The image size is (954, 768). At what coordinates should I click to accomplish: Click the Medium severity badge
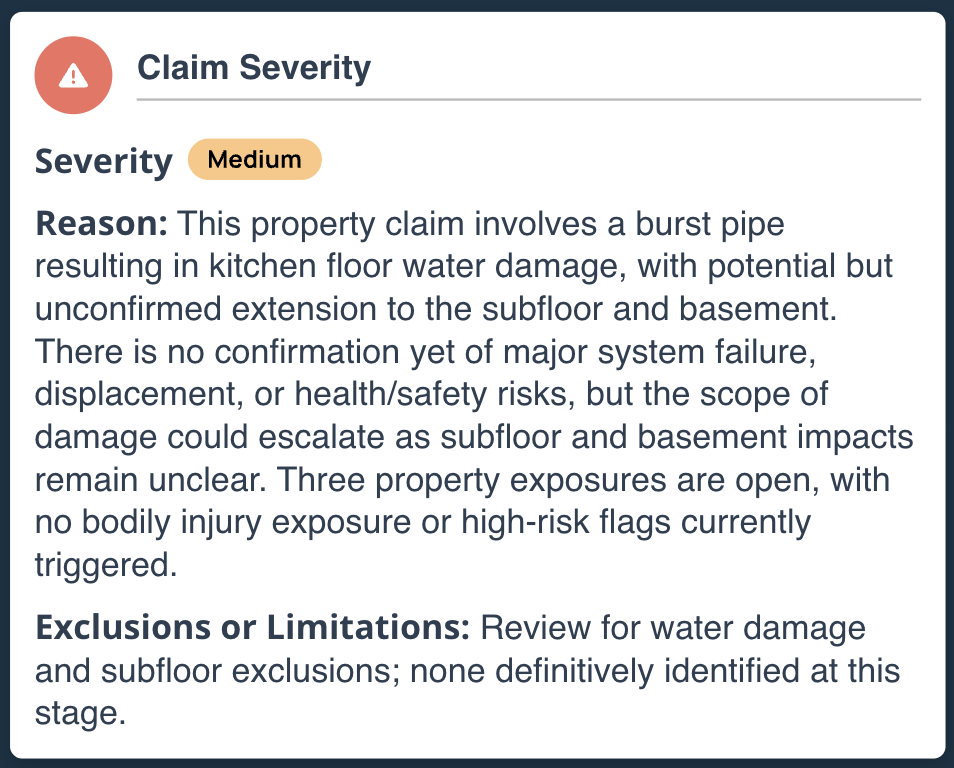(x=254, y=159)
